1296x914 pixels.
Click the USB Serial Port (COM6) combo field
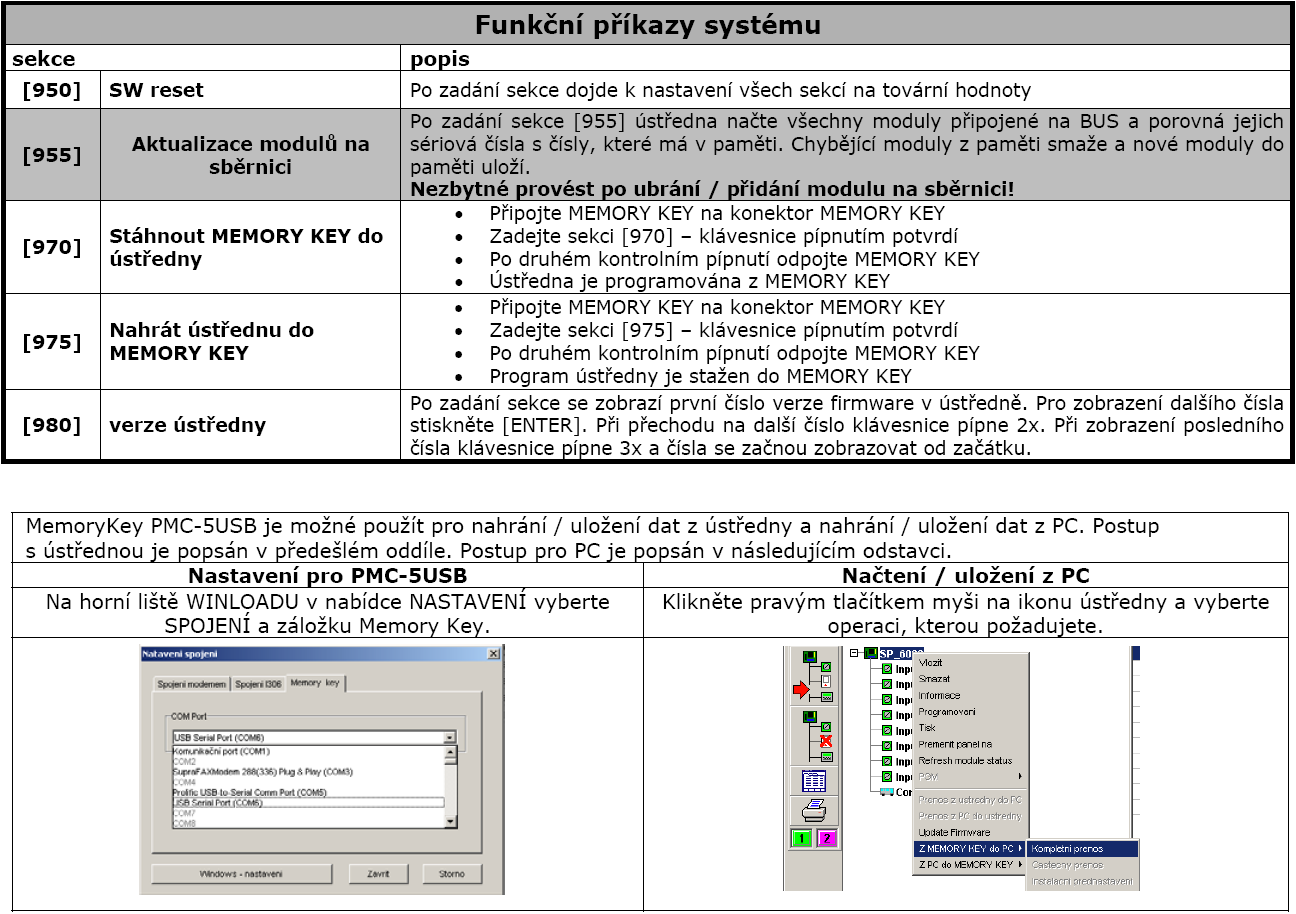[314, 737]
